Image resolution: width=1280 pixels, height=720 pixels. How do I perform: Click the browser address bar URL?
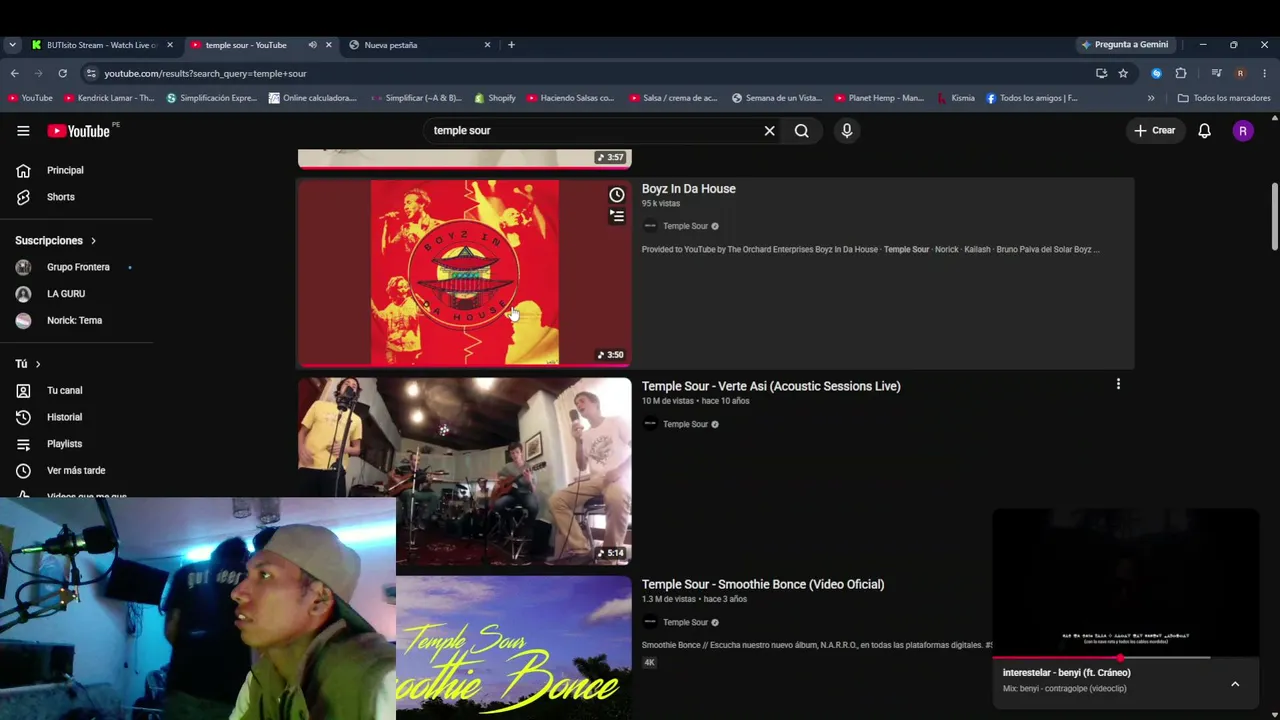(205, 73)
